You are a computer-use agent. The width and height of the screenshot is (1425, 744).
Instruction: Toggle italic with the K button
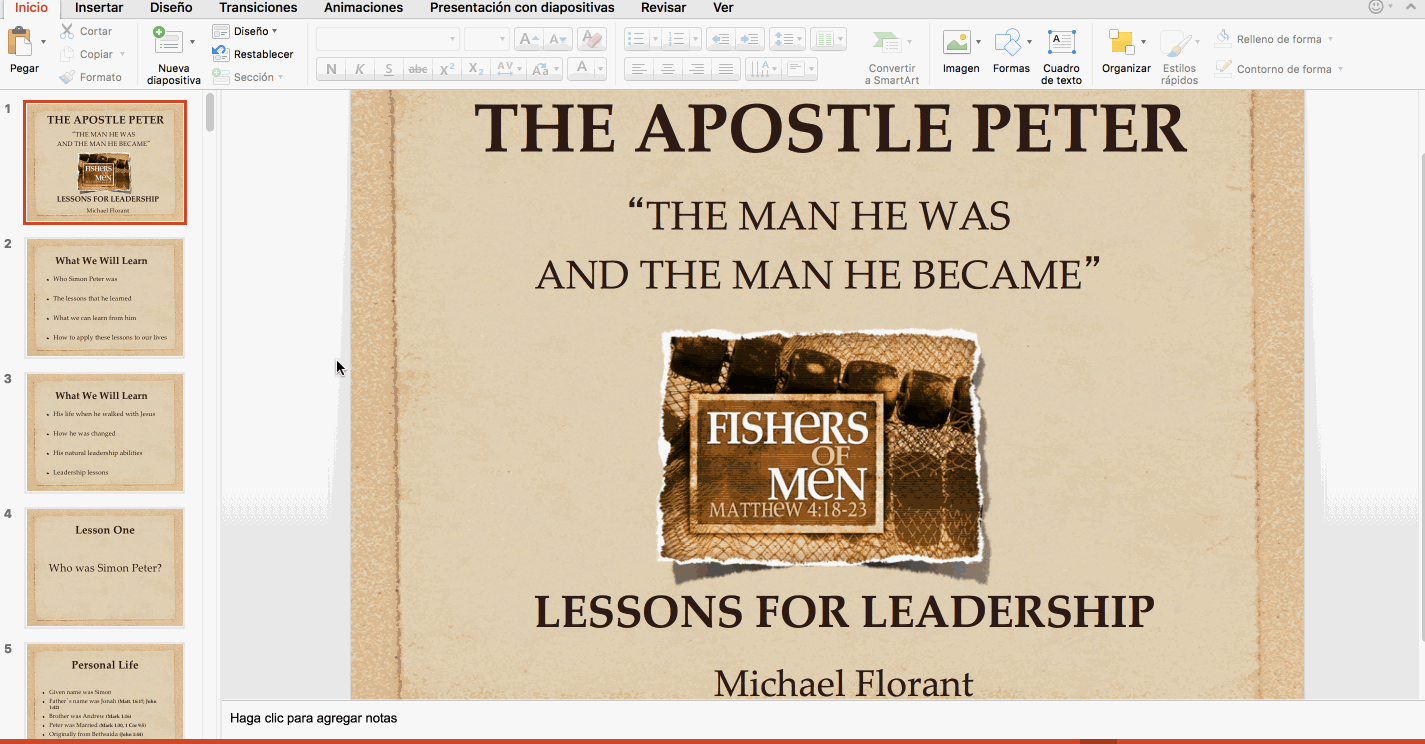point(360,69)
